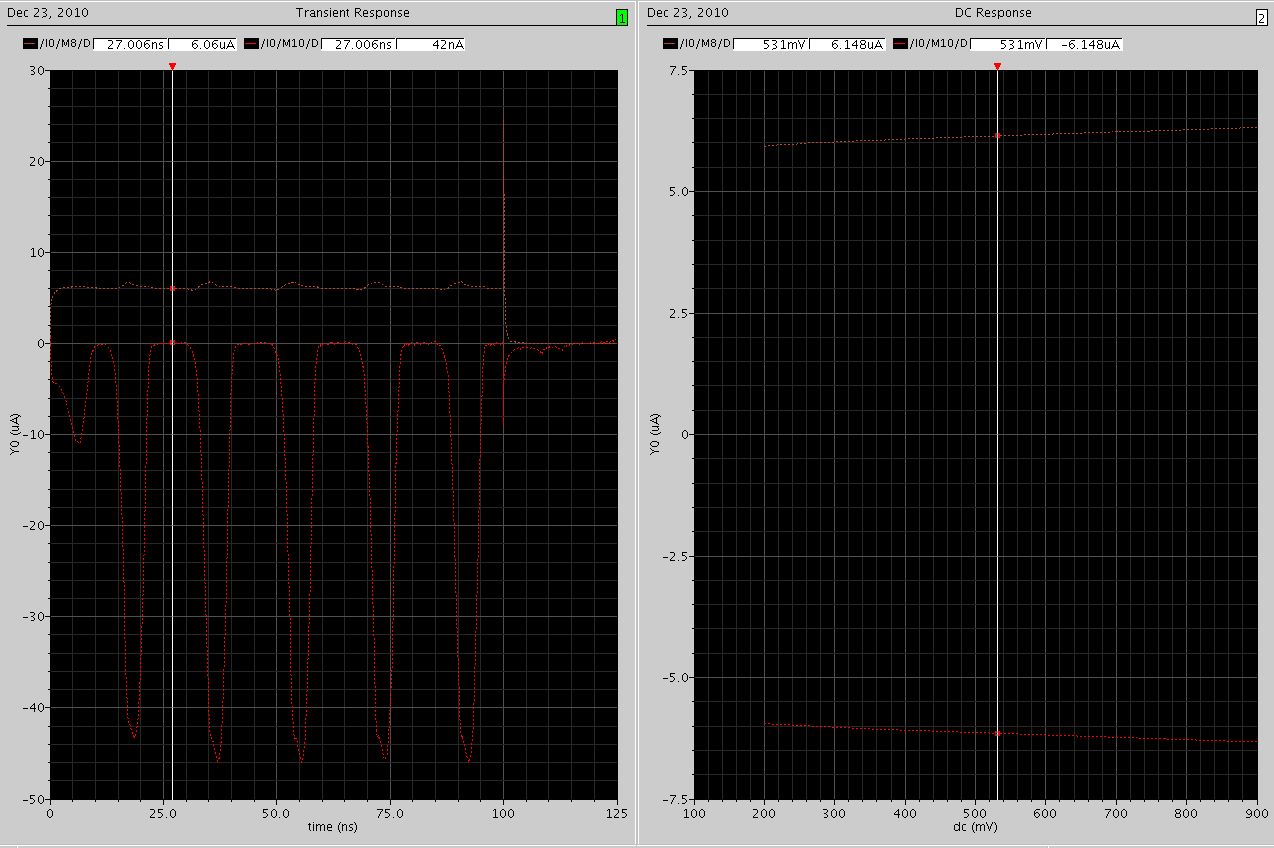Click the 531mV field for /I0/M8/D
This screenshot has height=848, width=1274.
[771, 44]
